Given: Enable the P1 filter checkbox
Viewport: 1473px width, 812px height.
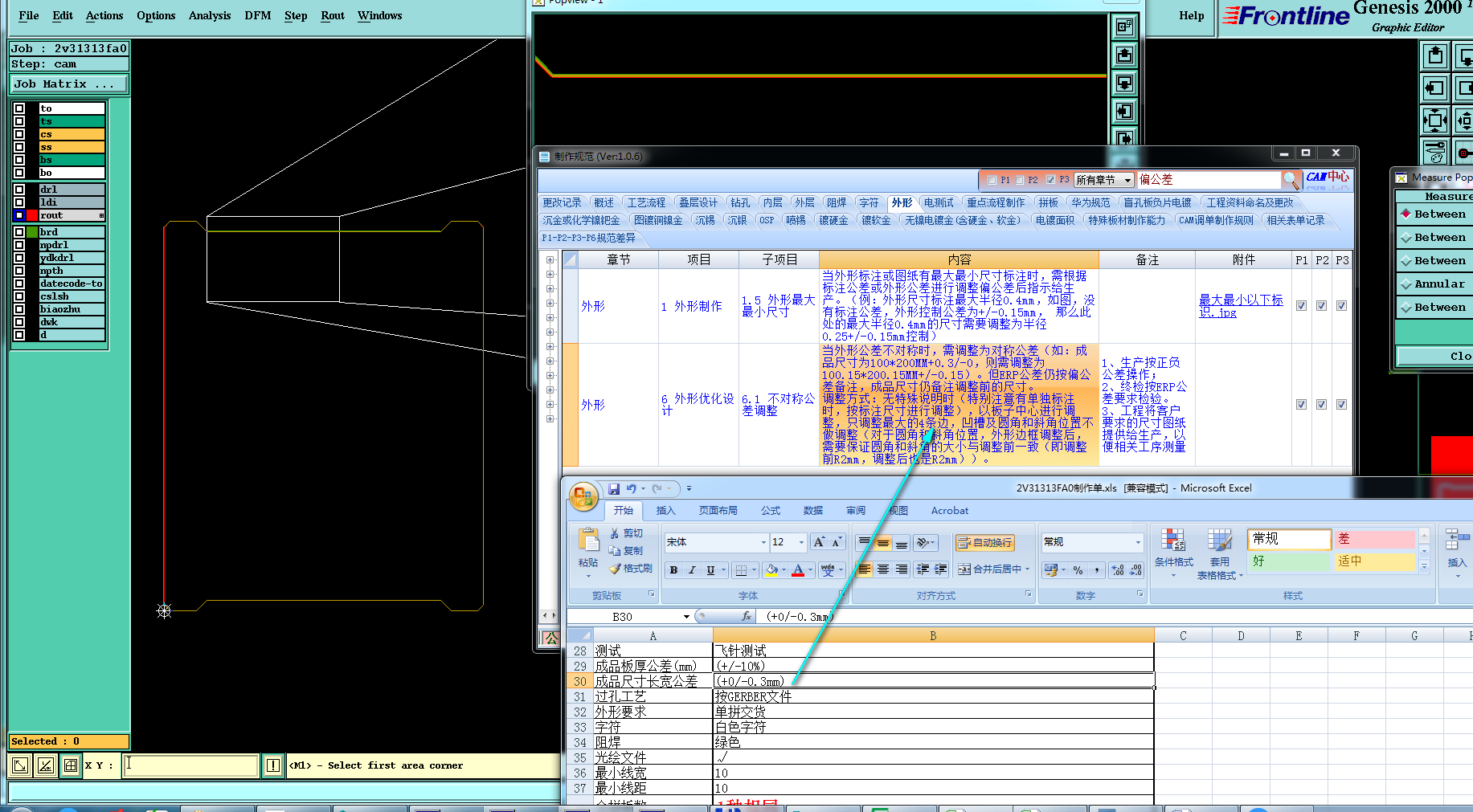Looking at the screenshot, I should (992, 180).
